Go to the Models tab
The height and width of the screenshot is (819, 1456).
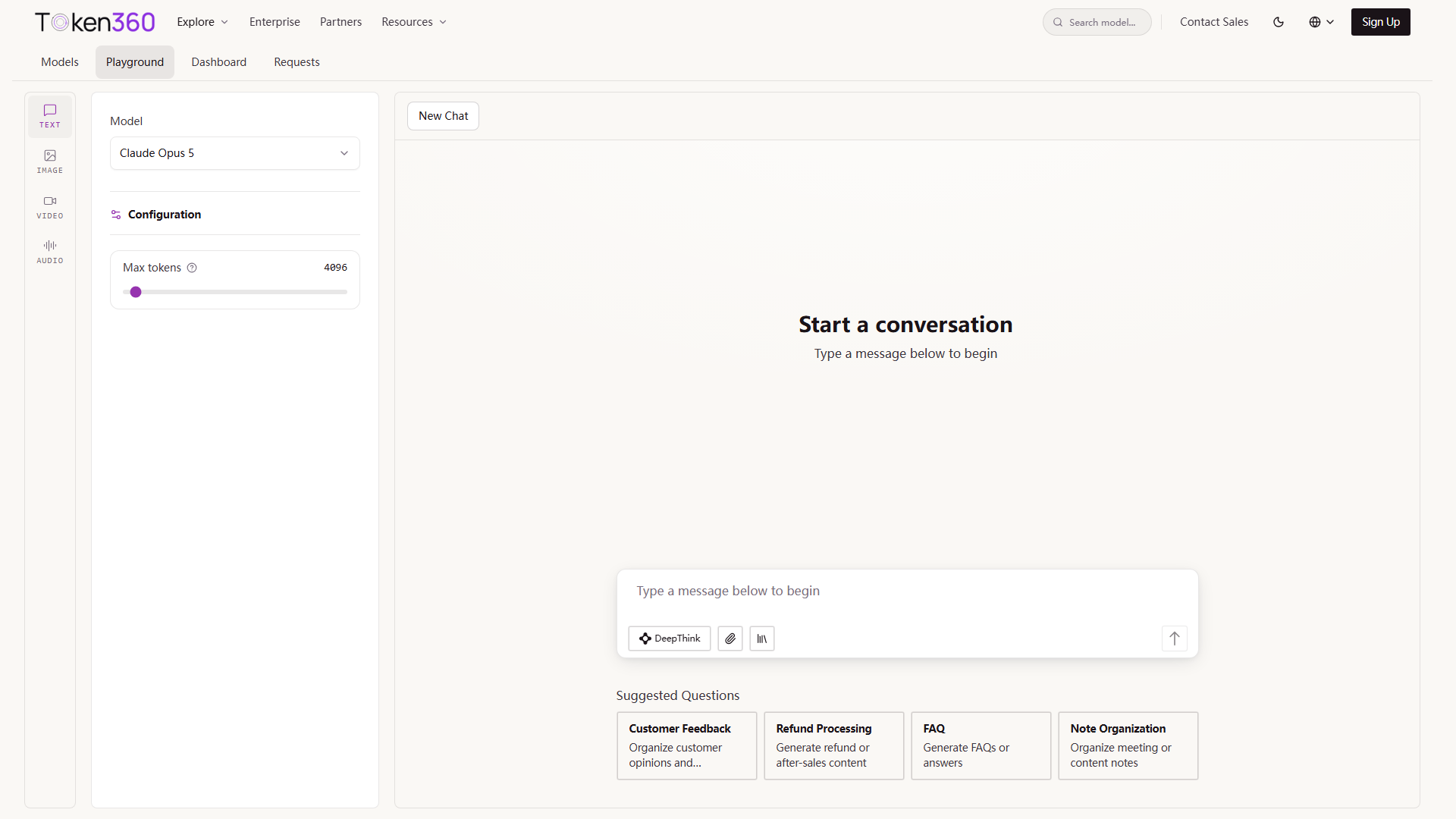click(x=60, y=62)
